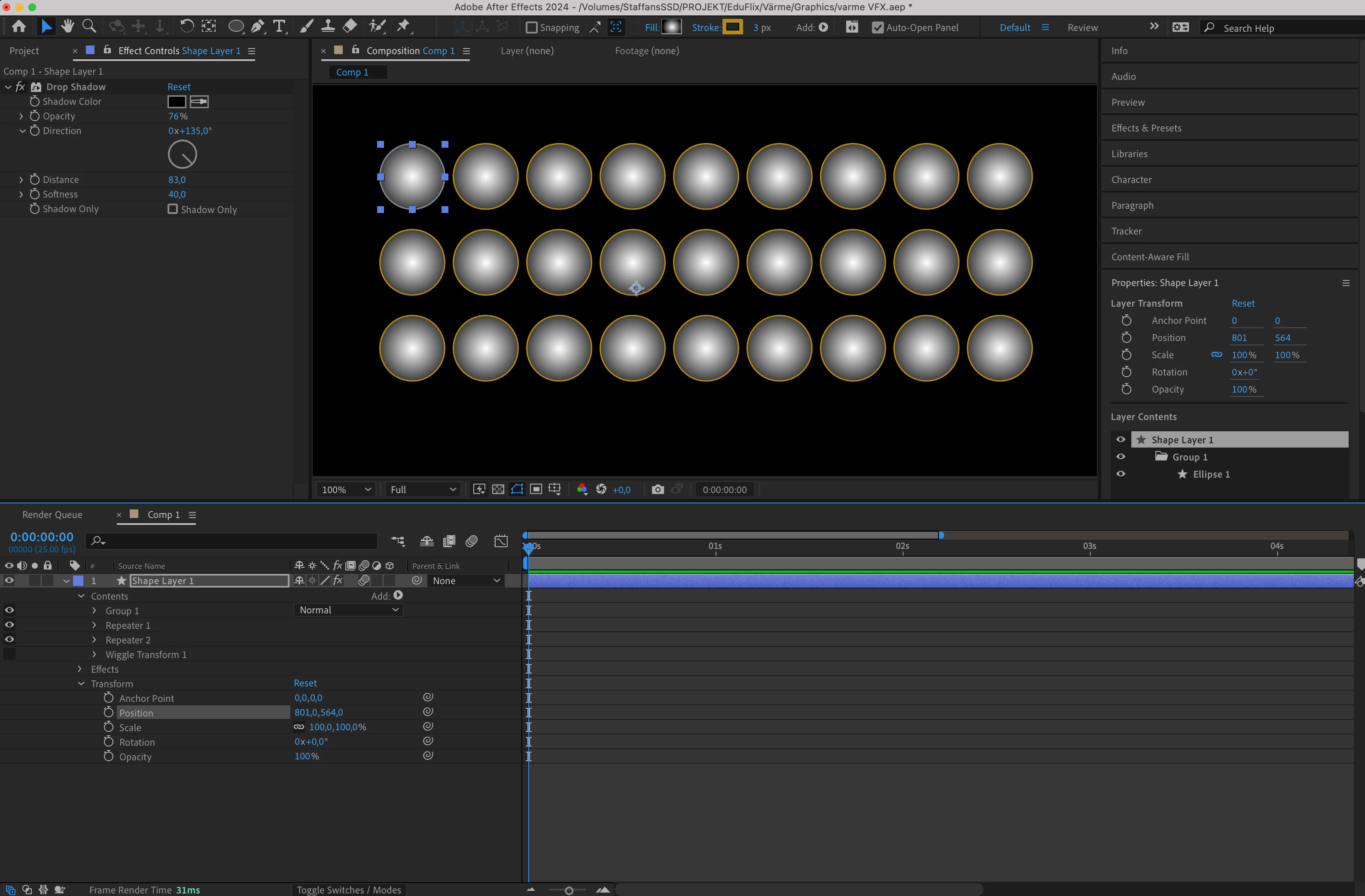Open the Shadow Color swatch
The image size is (1365, 896).
177,101
